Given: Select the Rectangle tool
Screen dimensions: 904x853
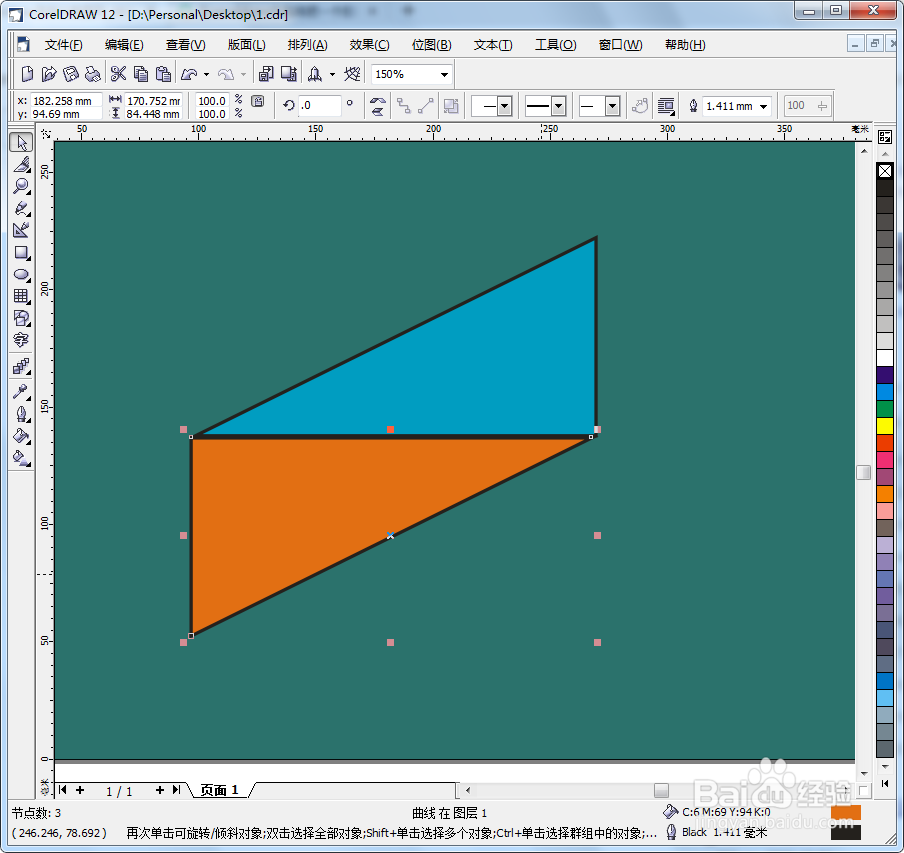Looking at the screenshot, I should pyautogui.click(x=21, y=252).
